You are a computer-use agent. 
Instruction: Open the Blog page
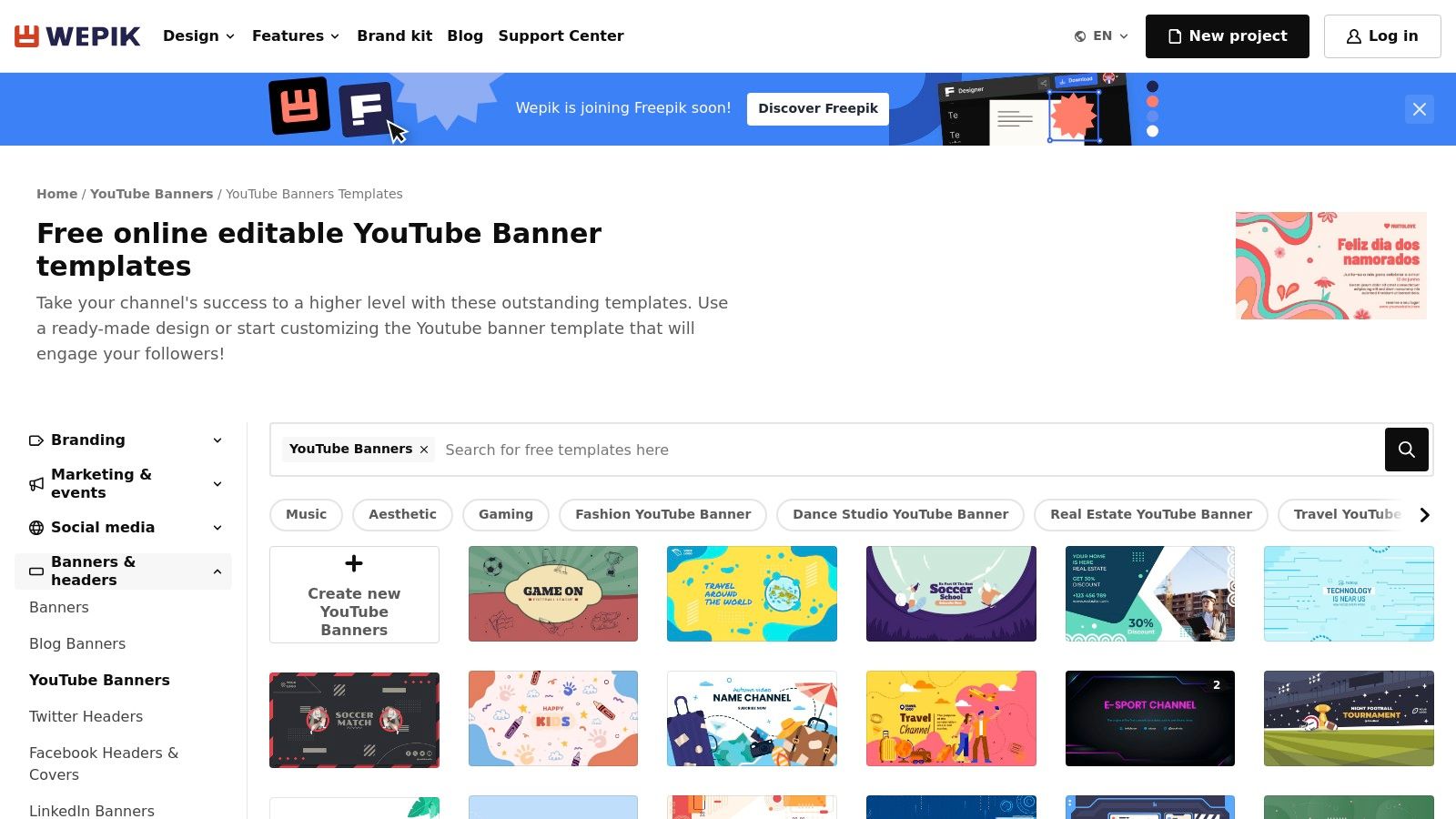tap(465, 36)
